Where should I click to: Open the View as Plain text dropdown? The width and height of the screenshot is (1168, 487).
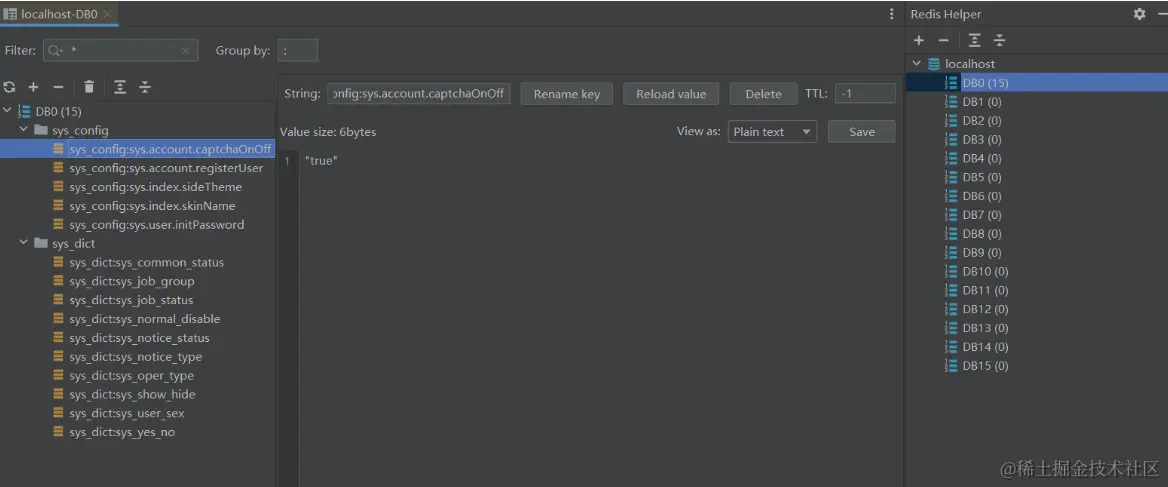tap(772, 132)
